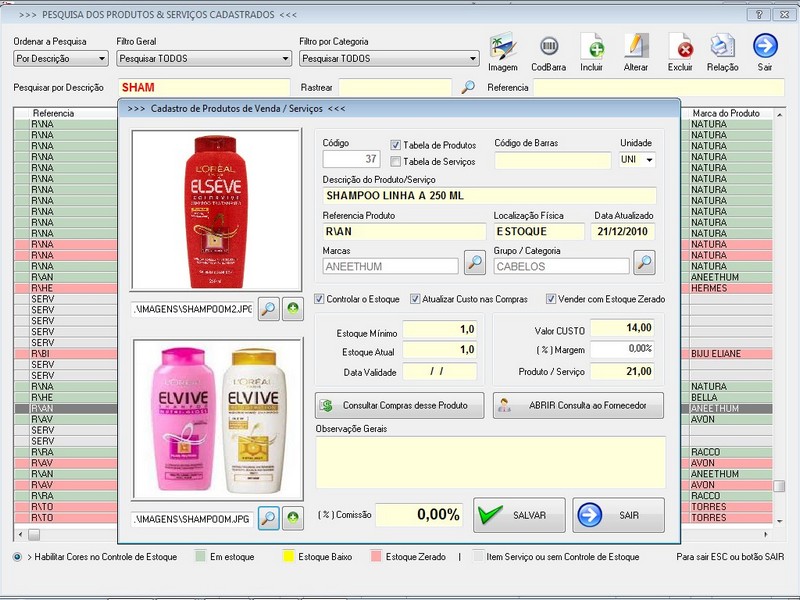Click Referencia column header

pos(53,113)
